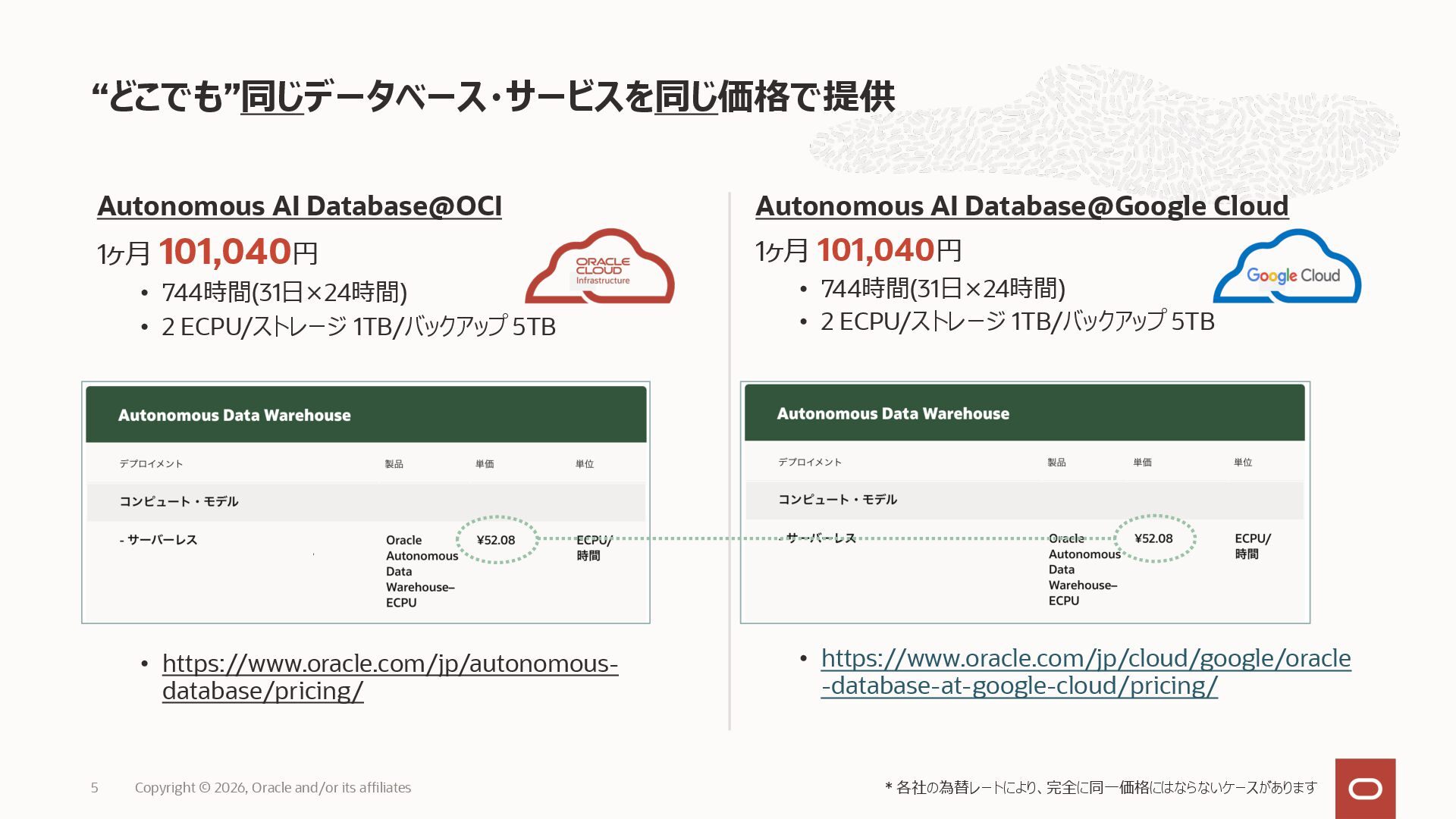Click the Oracle copyright footer text
This screenshot has height=819, width=1456.
[273, 788]
